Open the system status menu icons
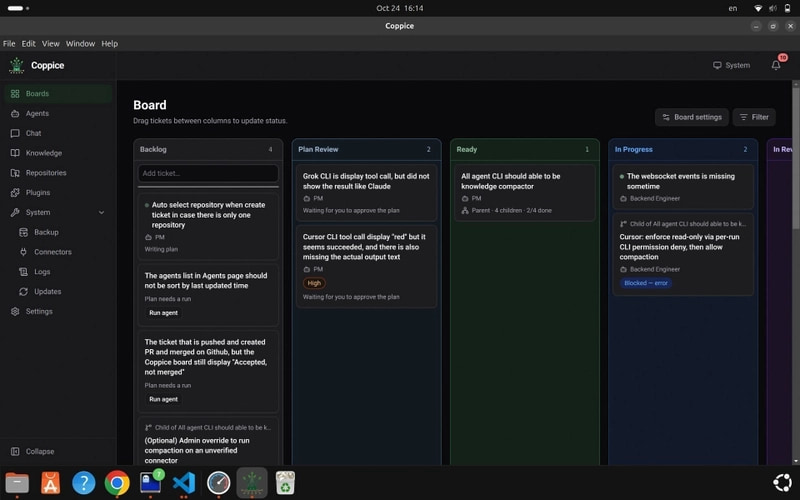 coord(772,8)
